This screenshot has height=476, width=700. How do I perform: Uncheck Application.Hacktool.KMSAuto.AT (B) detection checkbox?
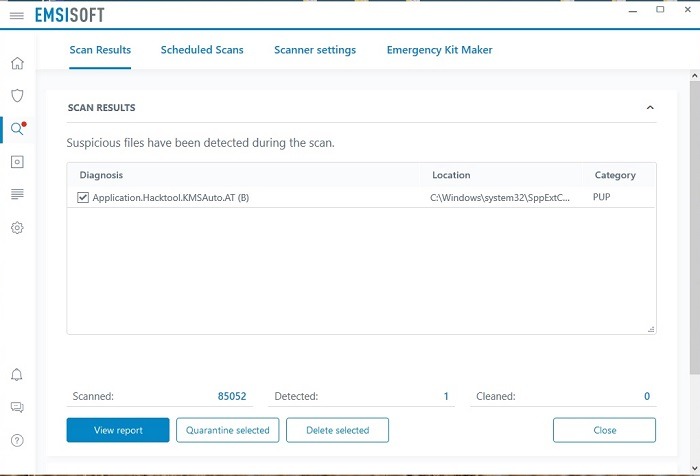pyautogui.click(x=83, y=197)
